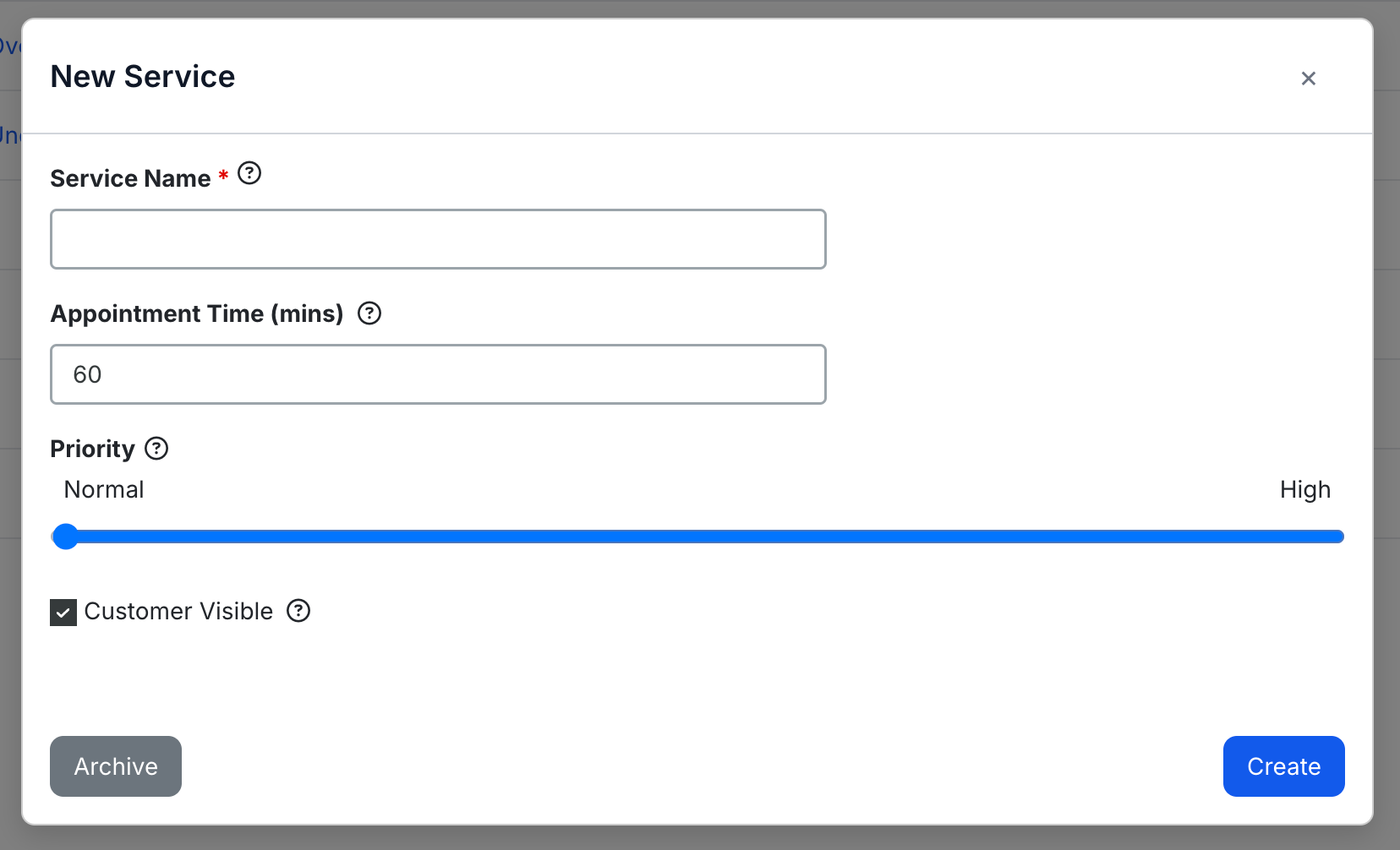Select the Normal priority label
The height and width of the screenshot is (850, 1400).
(104, 489)
